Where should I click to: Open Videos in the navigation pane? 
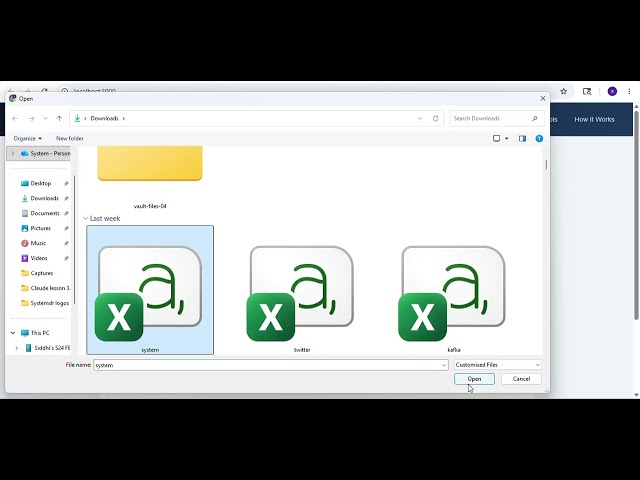(39, 258)
